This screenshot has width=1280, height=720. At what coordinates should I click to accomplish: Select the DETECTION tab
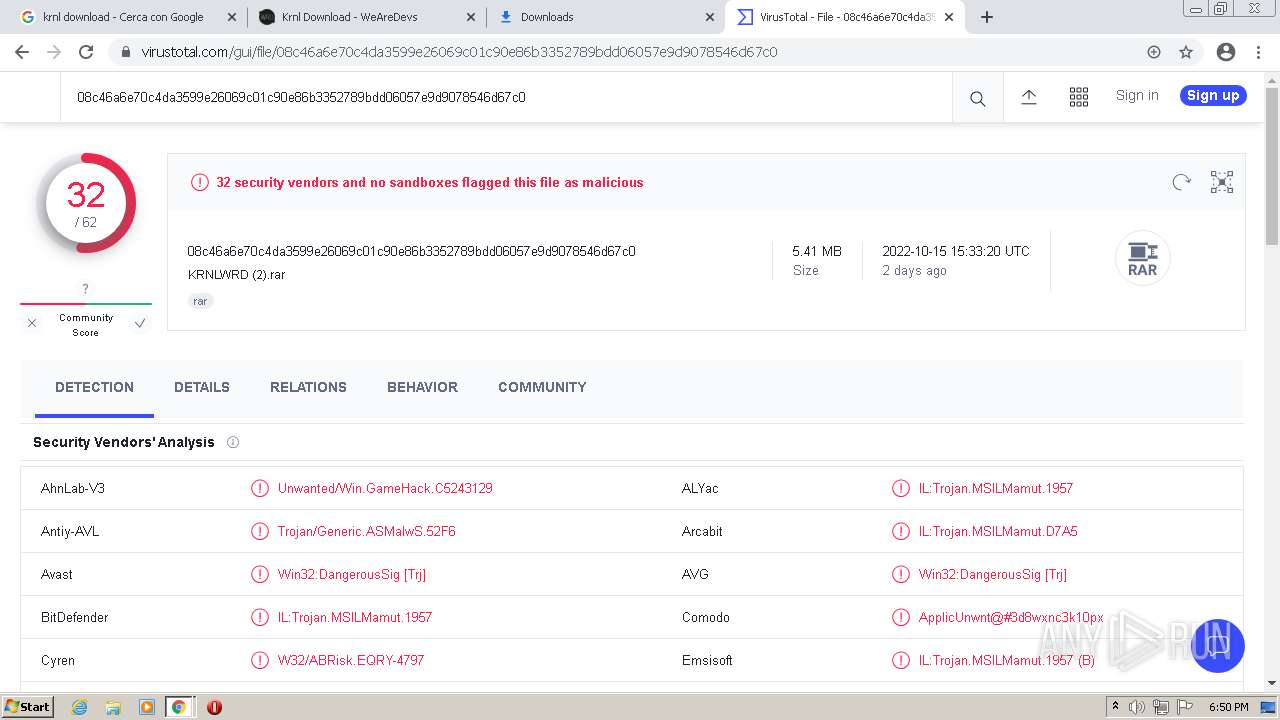click(x=94, y=387)
